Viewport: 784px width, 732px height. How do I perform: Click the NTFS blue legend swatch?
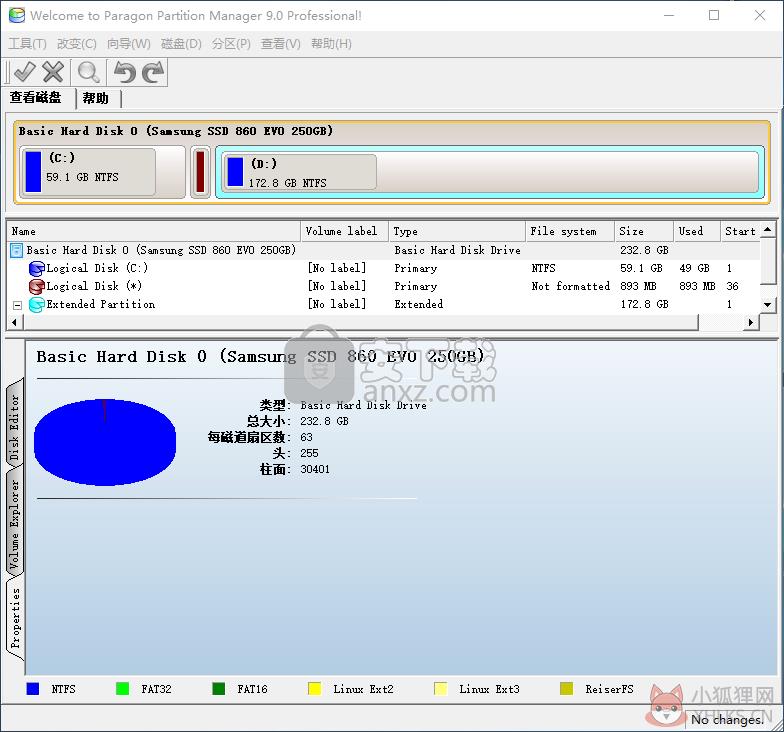pyautogui.click(x=32, y=688)
